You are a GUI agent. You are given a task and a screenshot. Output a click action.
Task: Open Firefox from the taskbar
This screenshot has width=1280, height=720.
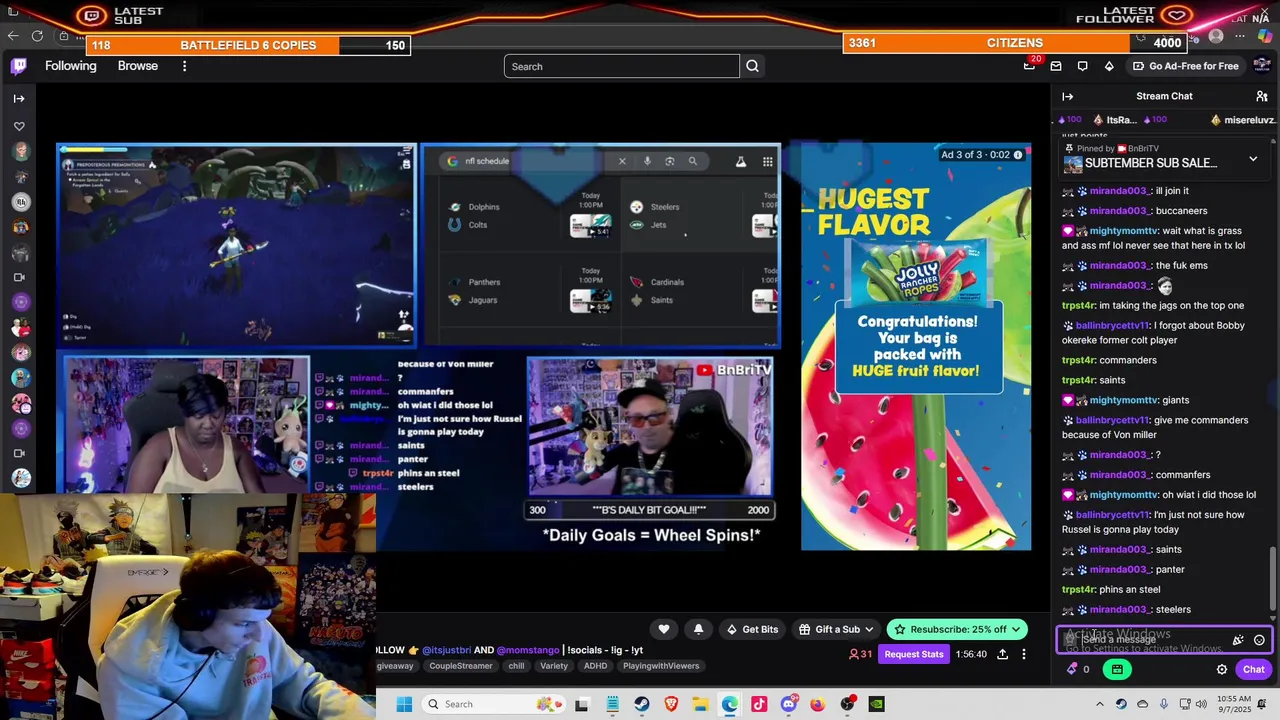tap(818, 704)
